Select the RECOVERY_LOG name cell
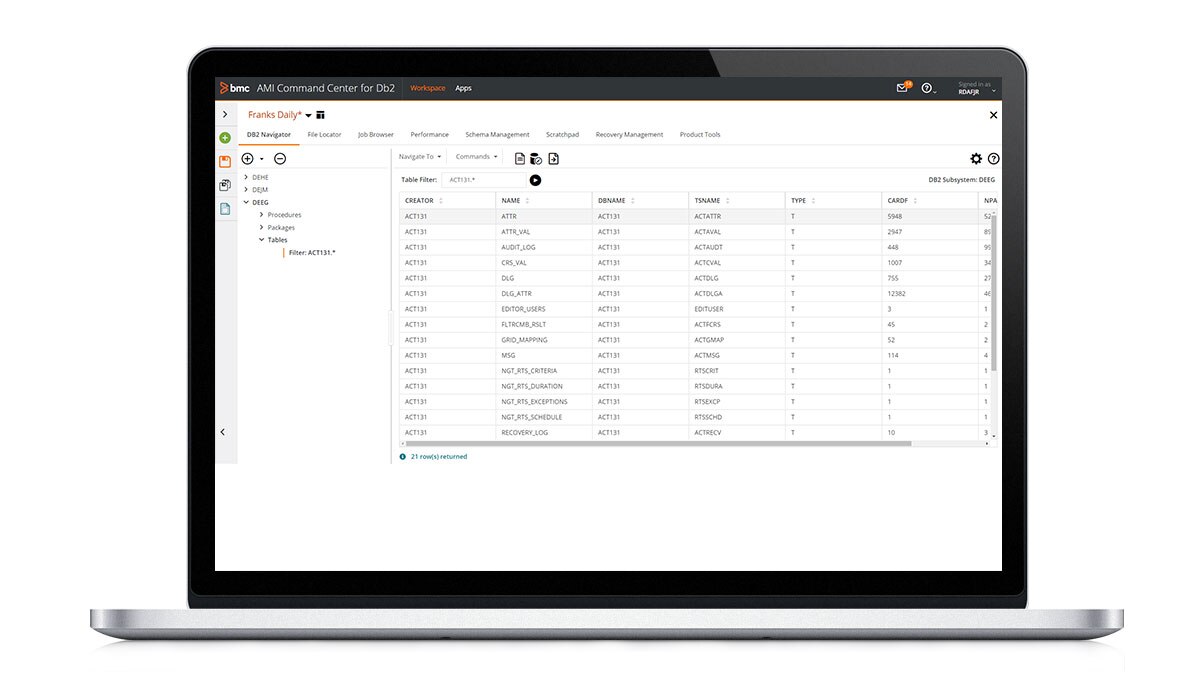 (545, 432)
